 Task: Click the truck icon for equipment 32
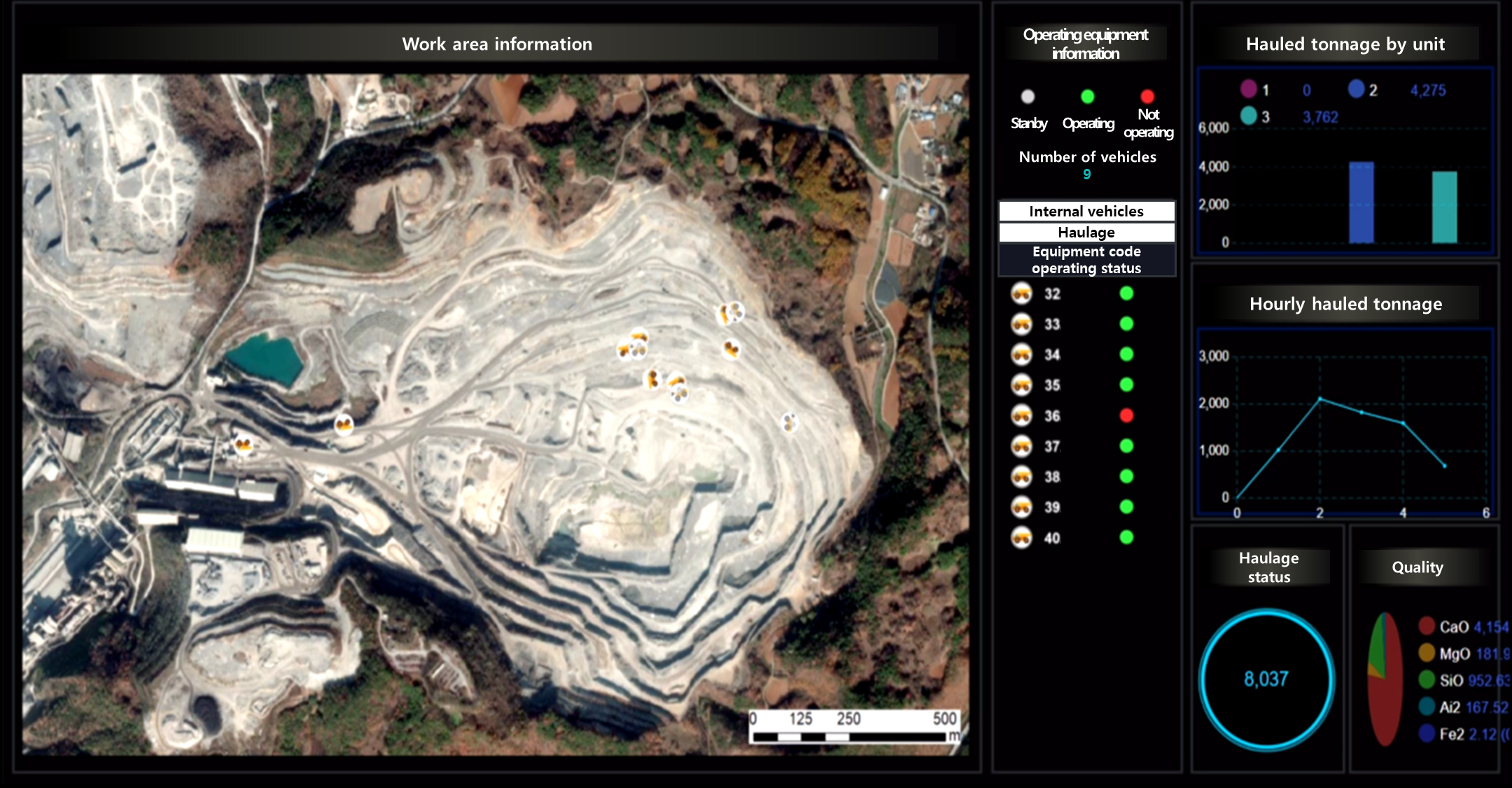[1021, 293]
